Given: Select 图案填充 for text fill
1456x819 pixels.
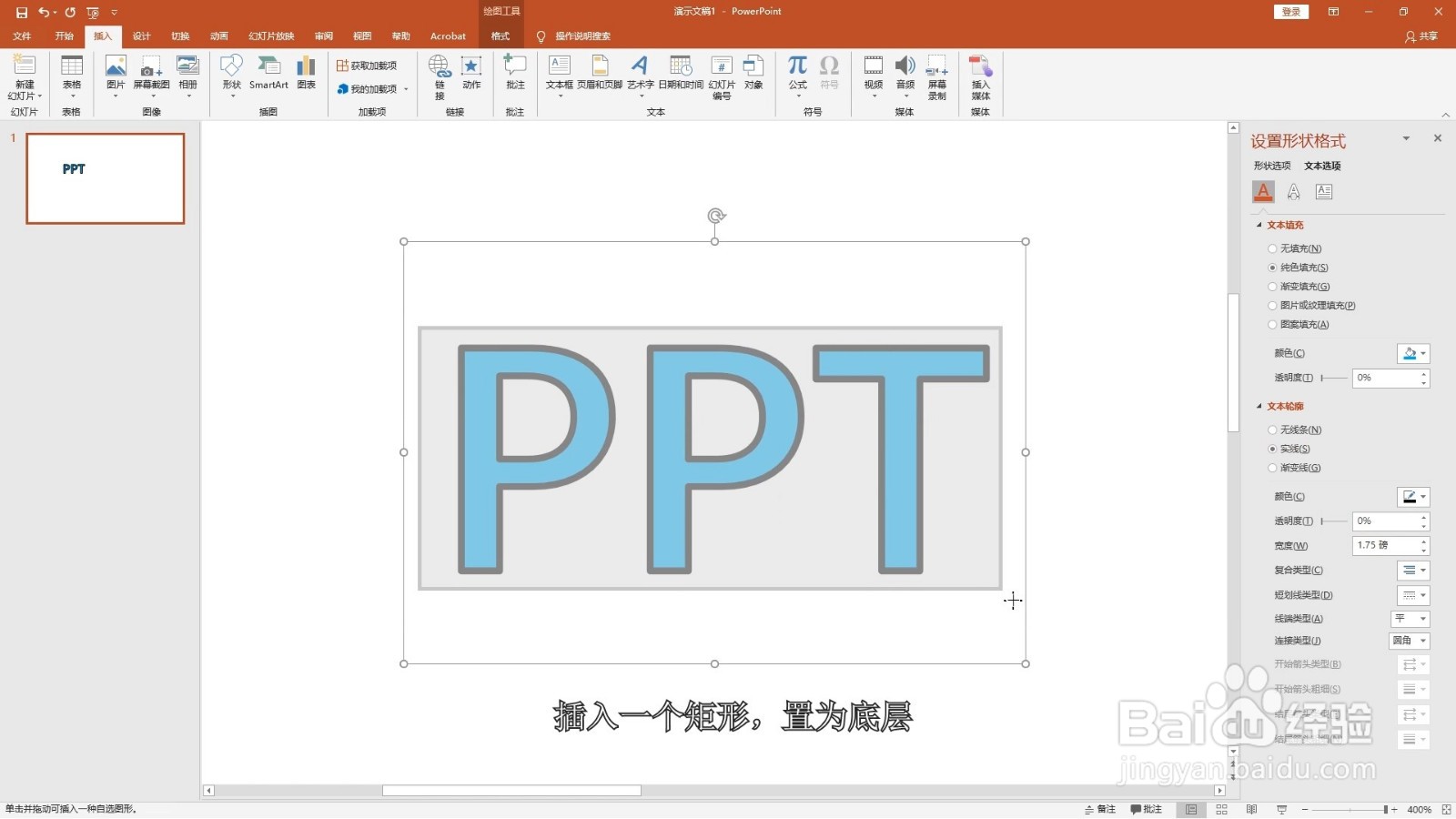Looking at the screenshot, I should tap(1272, 324).
